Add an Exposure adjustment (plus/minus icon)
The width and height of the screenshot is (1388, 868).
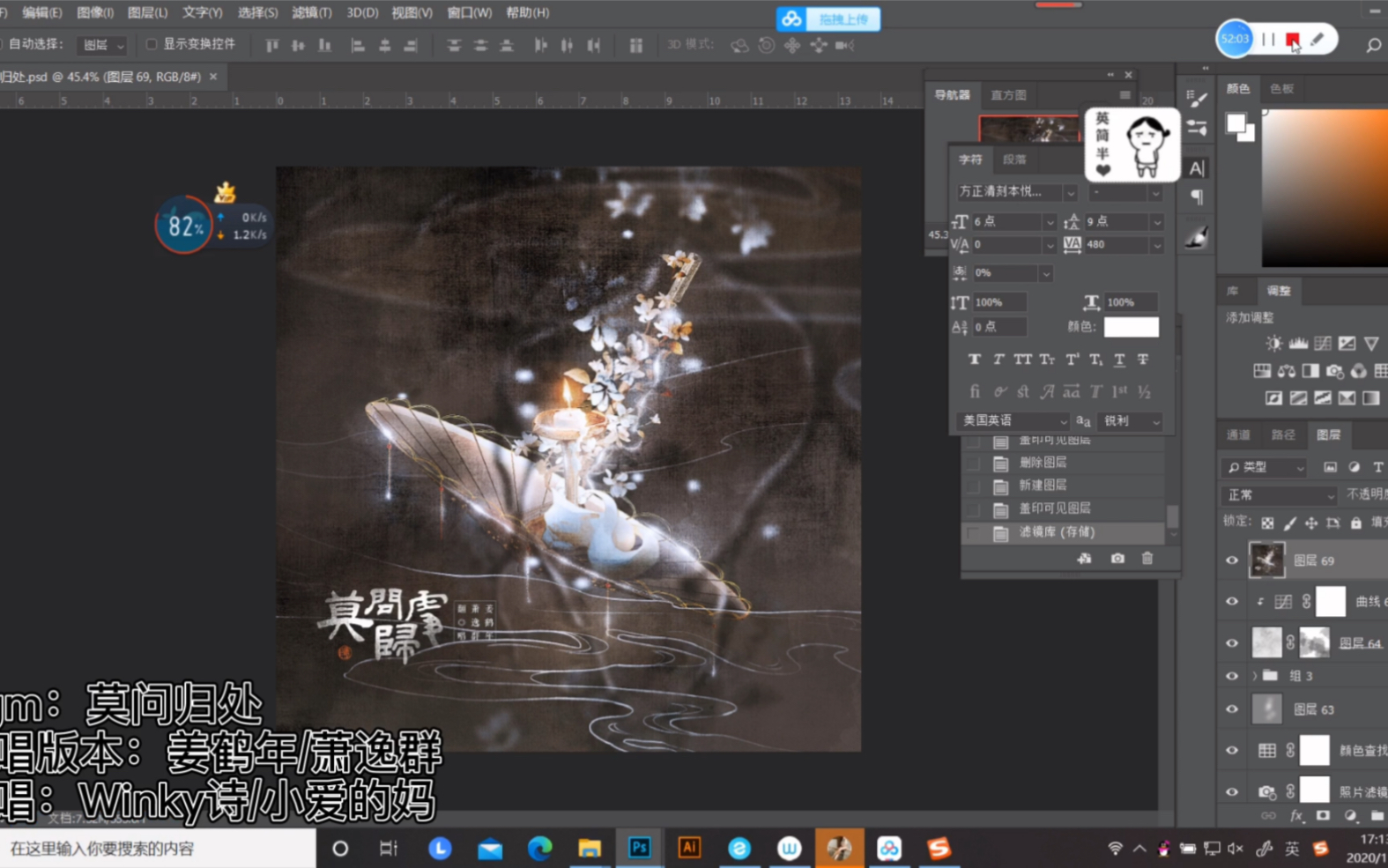(1347, 344)
